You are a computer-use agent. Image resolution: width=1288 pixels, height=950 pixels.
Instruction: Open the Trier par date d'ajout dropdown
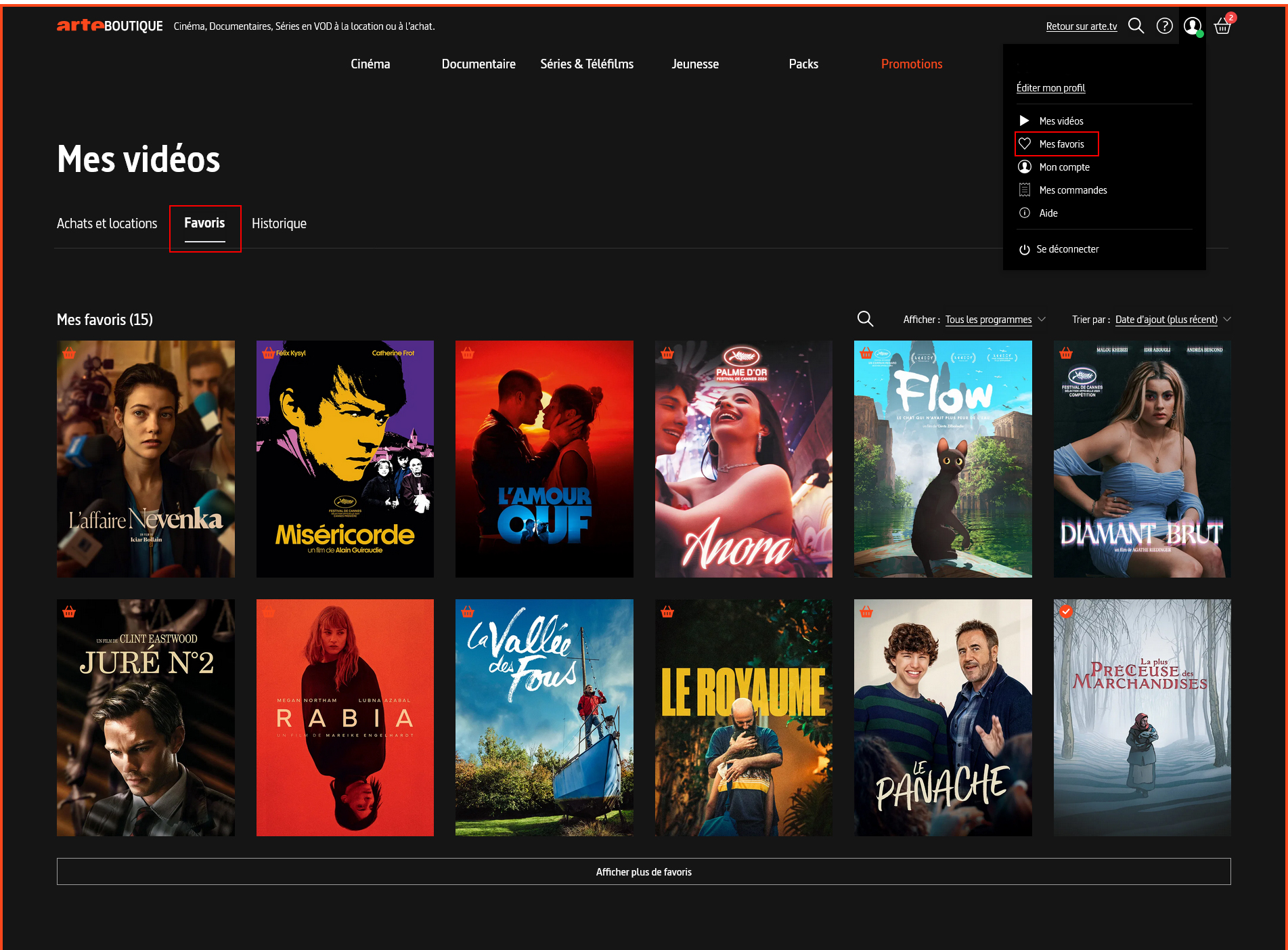[1172, 320]
